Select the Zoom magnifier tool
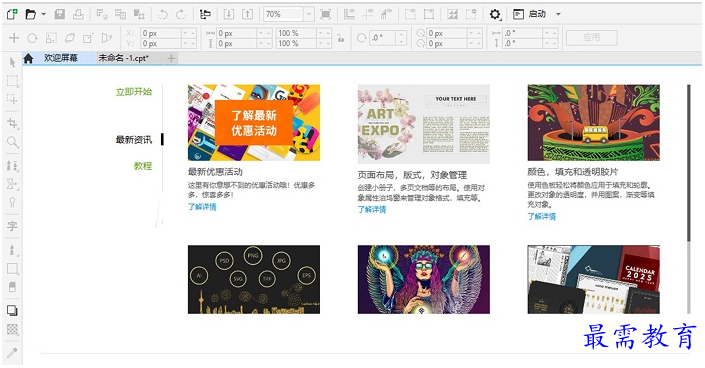705x368 pixels. pyautogui.click(x=12, y=142)
